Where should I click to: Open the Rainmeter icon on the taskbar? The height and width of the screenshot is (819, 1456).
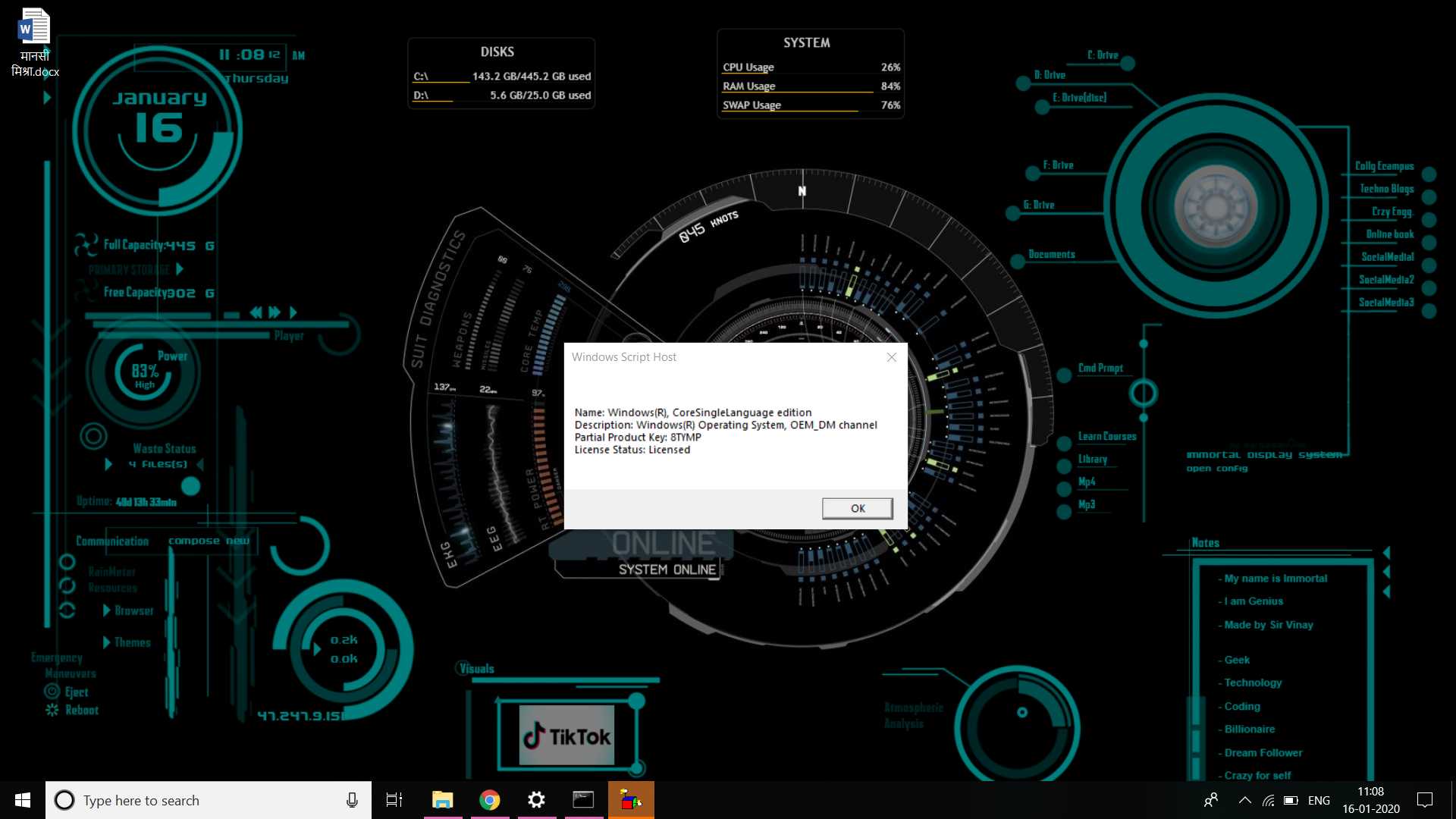click(630, 800)
